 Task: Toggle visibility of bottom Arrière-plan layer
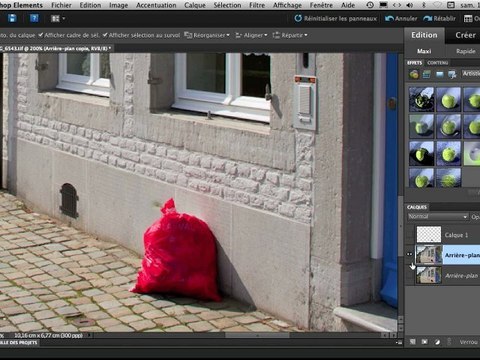tap(410, 275)
